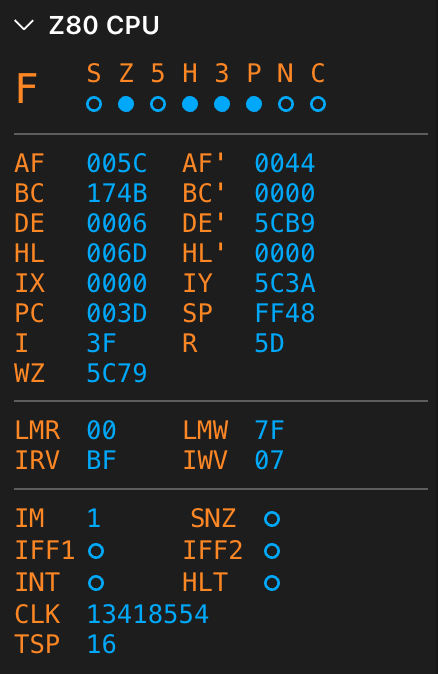Click the TSP label
This screenshot has height=674, width=438.
tap(37, 644)
